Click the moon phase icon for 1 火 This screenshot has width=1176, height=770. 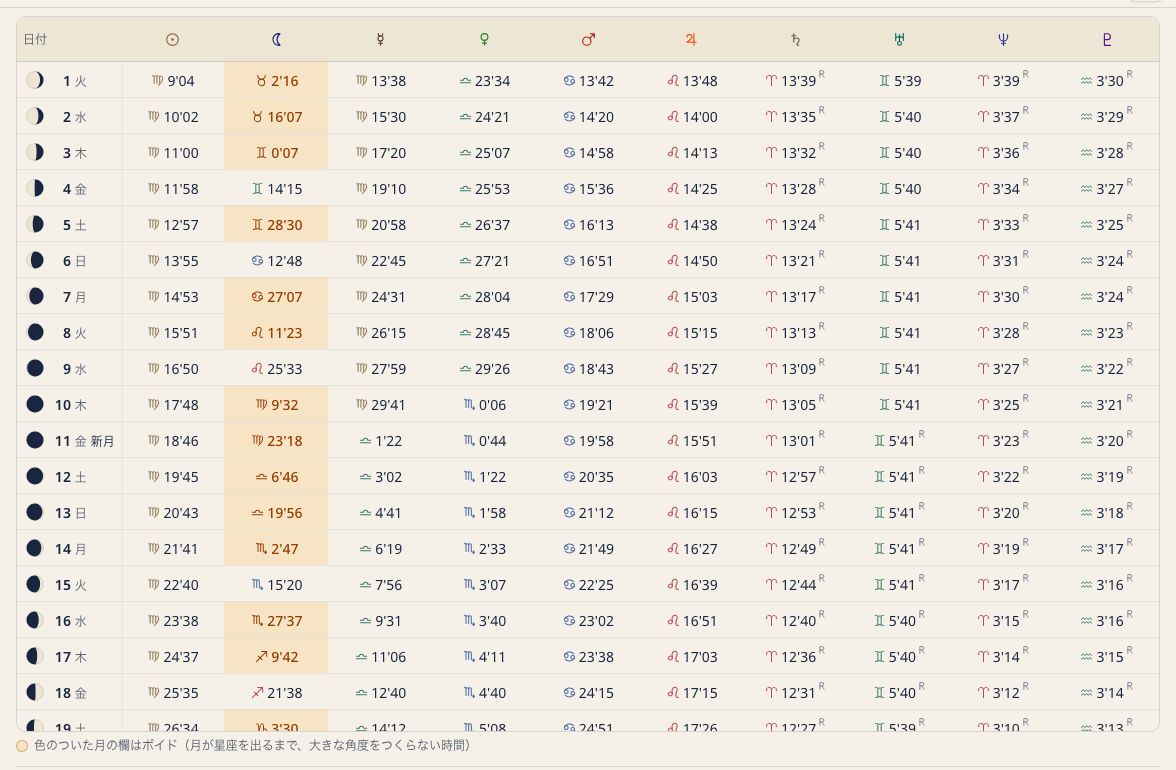(34, 80)
